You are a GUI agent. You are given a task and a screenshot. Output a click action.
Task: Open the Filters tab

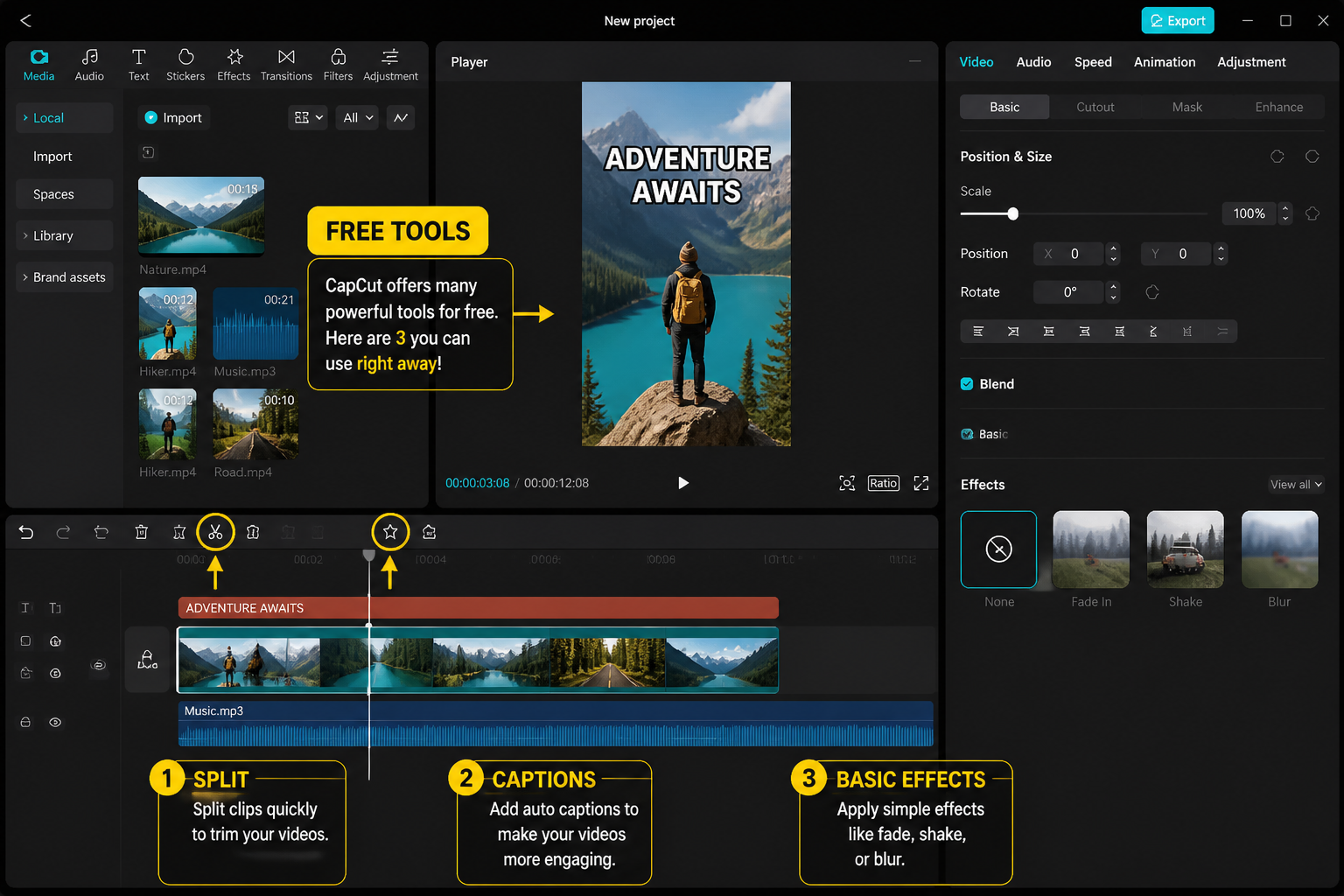pyautogui.click(x=338, y=66)
